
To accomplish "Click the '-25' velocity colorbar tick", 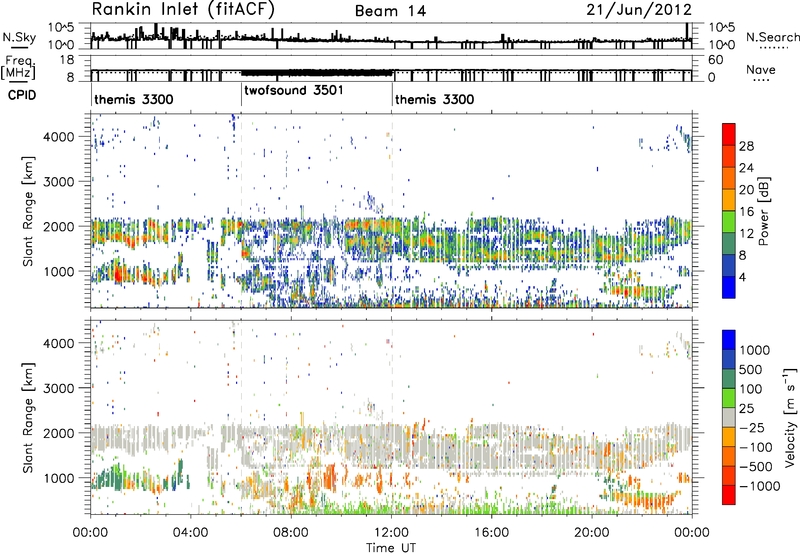I will 753,427.
